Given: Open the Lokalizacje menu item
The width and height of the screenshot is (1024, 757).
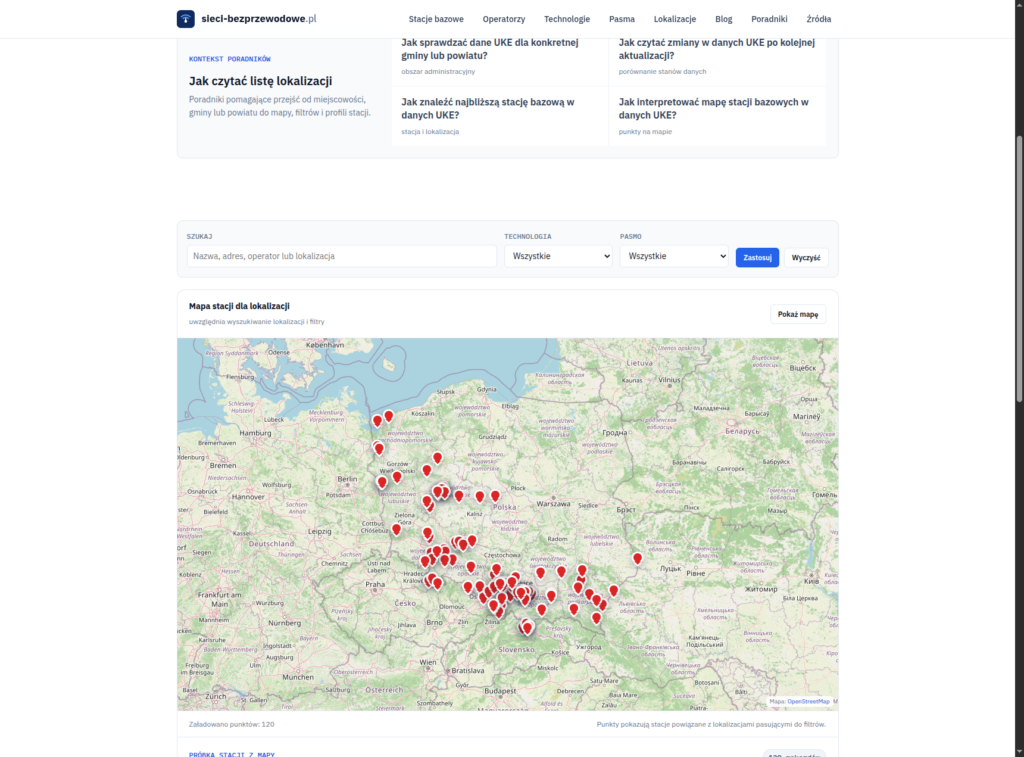Looking at the screenshot, I should tap(675, 19).
